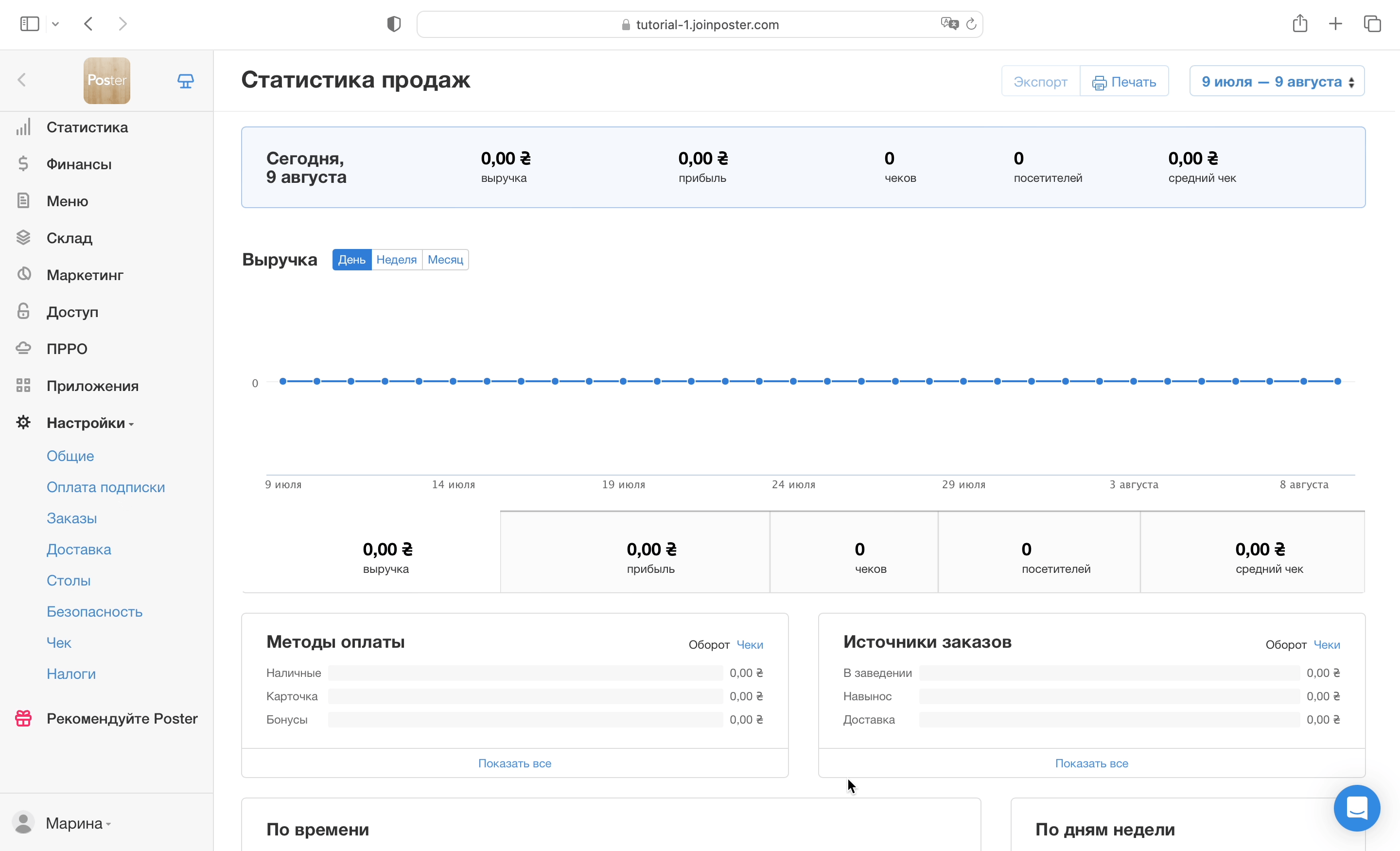1400x851 pixels.
Task: Click Показать все under Источники заказов
Action: coord(1091,763)
